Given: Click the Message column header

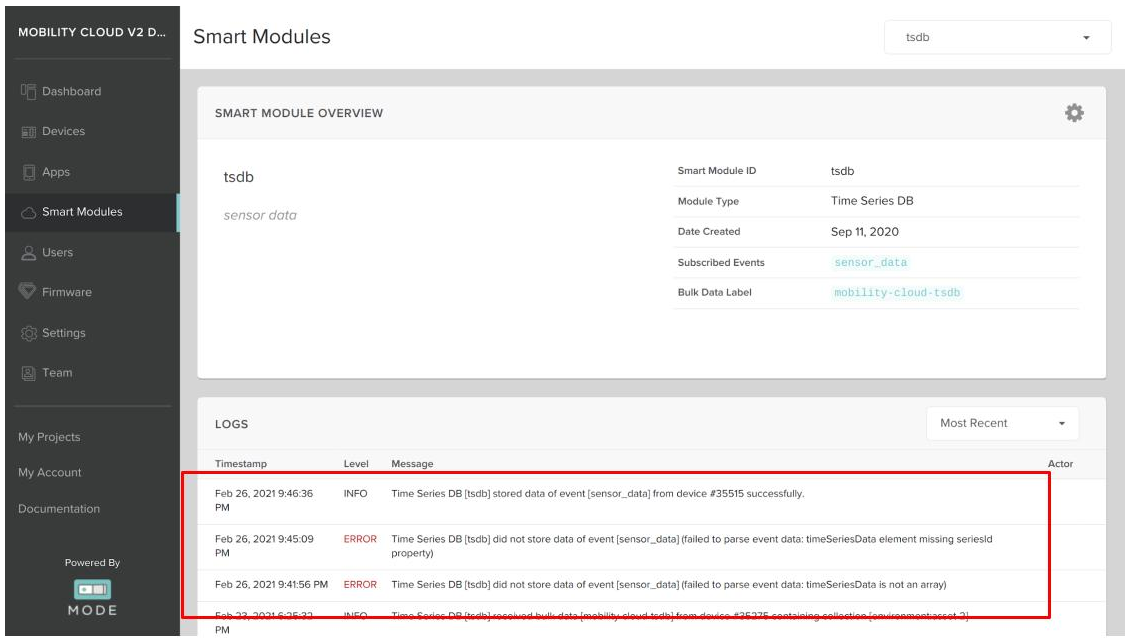Looking at the screenshot, I should 412,464.
